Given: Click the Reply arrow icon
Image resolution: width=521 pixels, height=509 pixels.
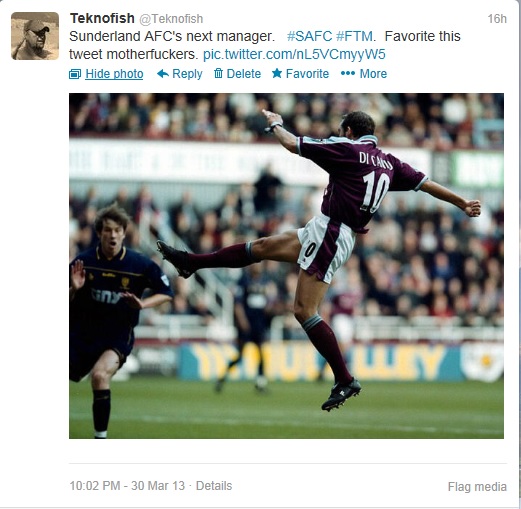Looking at the screenshot, I should pyautogui.click(x=163, y=73).
